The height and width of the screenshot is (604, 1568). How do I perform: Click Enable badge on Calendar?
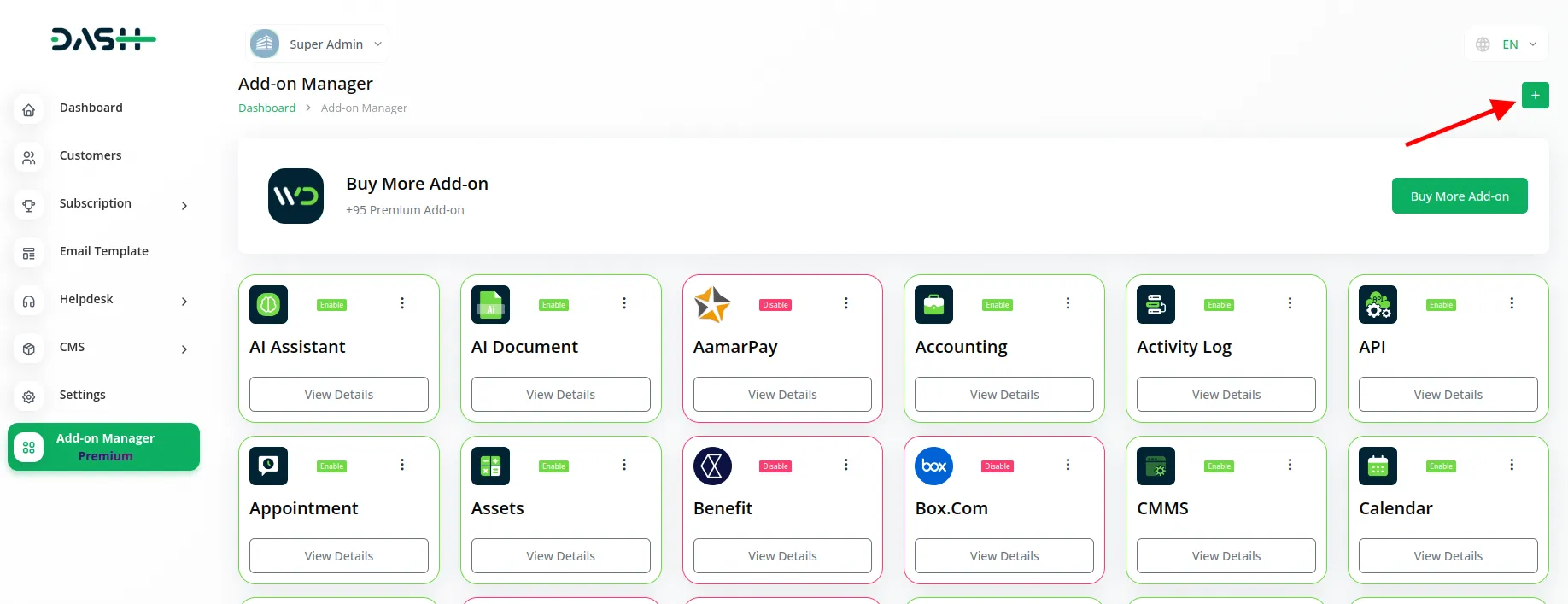(x=1442, y=466)
